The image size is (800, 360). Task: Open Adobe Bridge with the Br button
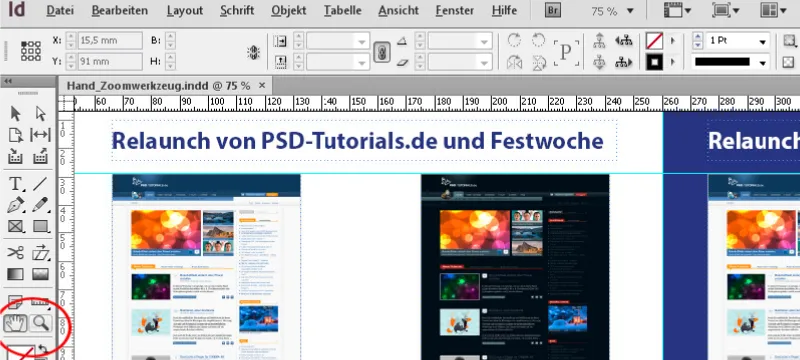coord(553,10)
